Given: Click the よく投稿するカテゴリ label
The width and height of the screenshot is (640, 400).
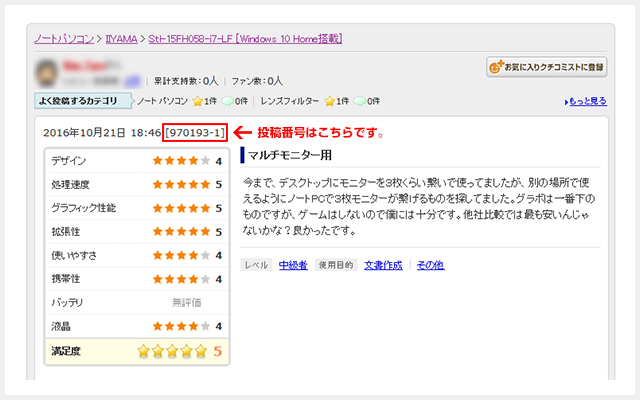Looking at the screenshot, I should coord(83,101).
